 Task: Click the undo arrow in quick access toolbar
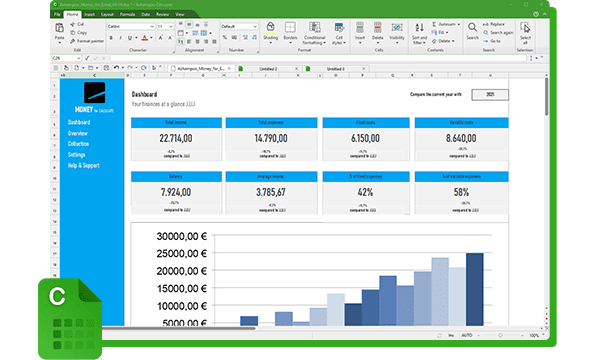pos(116,68)
